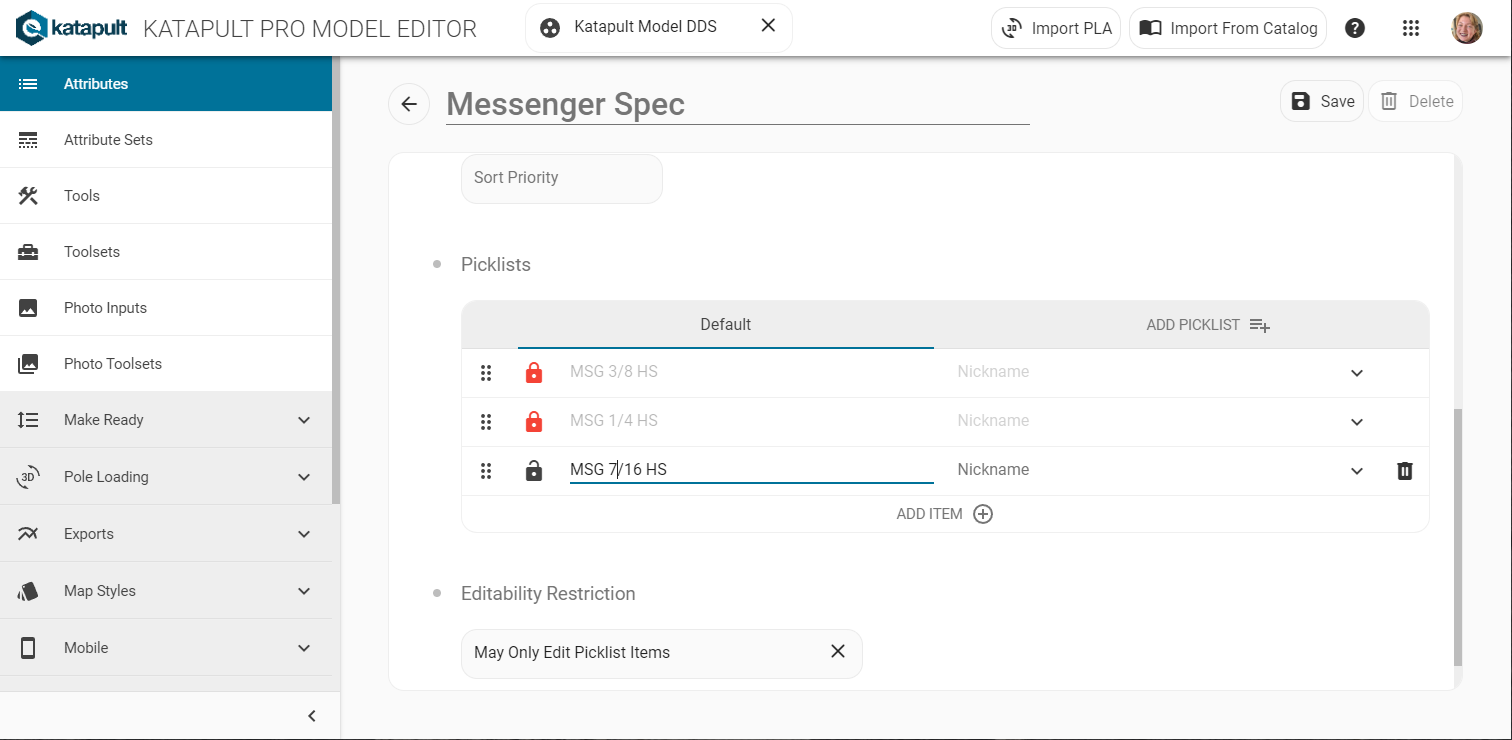The height and width of the screenshot is (740, 1512).
Task: Click the add item plus icon
Action: 983,514
